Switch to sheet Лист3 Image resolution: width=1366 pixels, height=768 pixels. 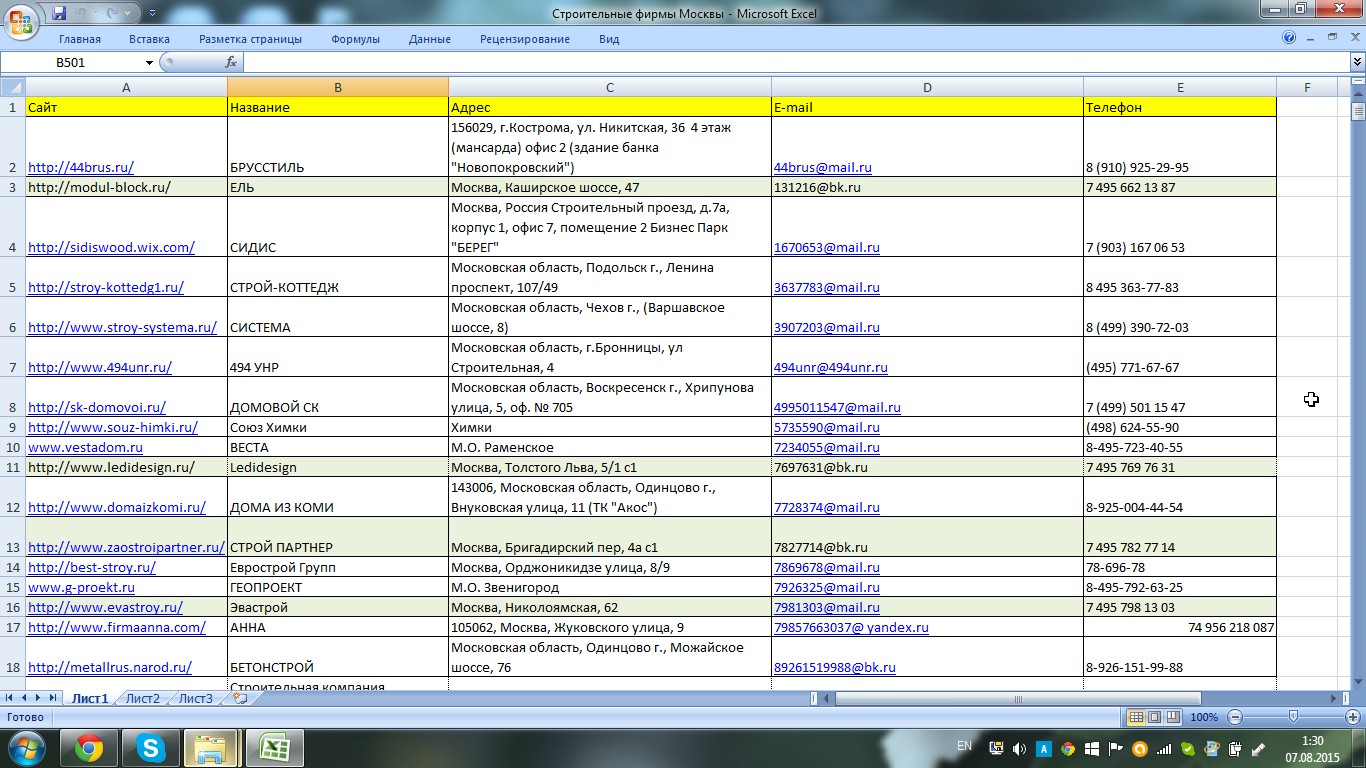coord(196,698)
